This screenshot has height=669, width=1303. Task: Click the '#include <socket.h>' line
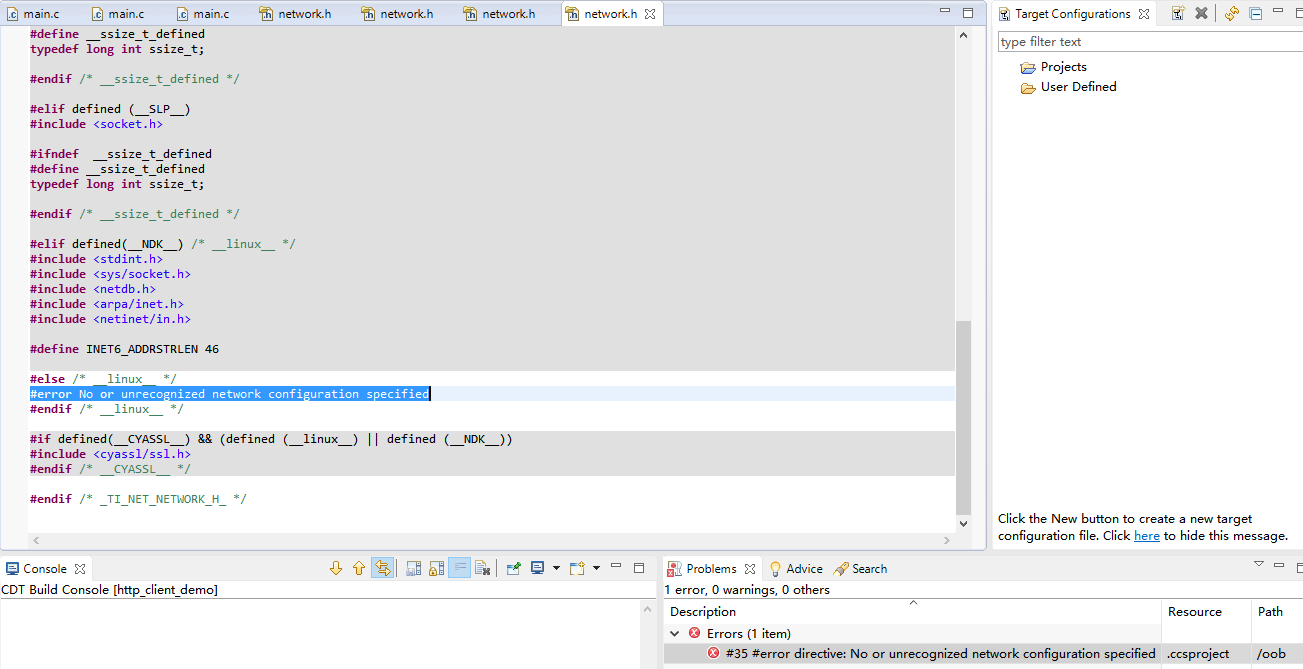96,124
